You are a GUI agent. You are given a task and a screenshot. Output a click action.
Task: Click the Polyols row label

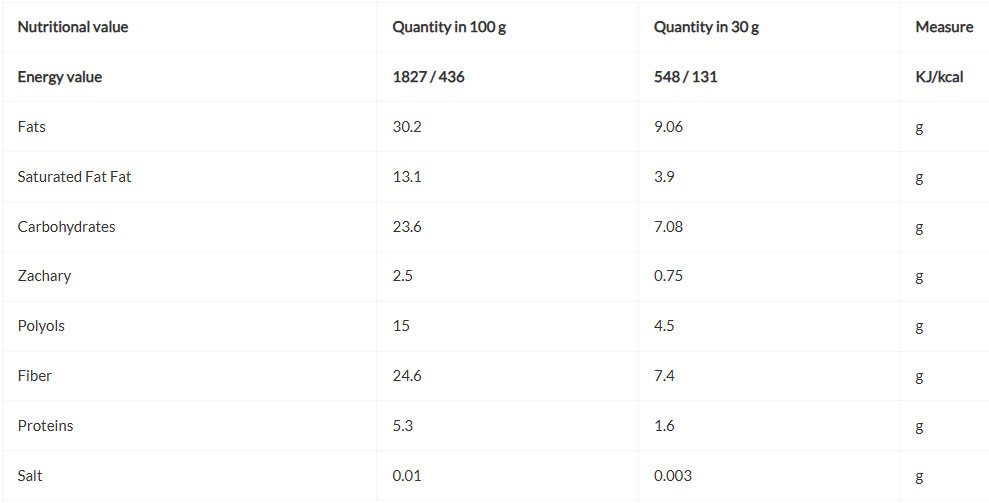coord(41,326)
